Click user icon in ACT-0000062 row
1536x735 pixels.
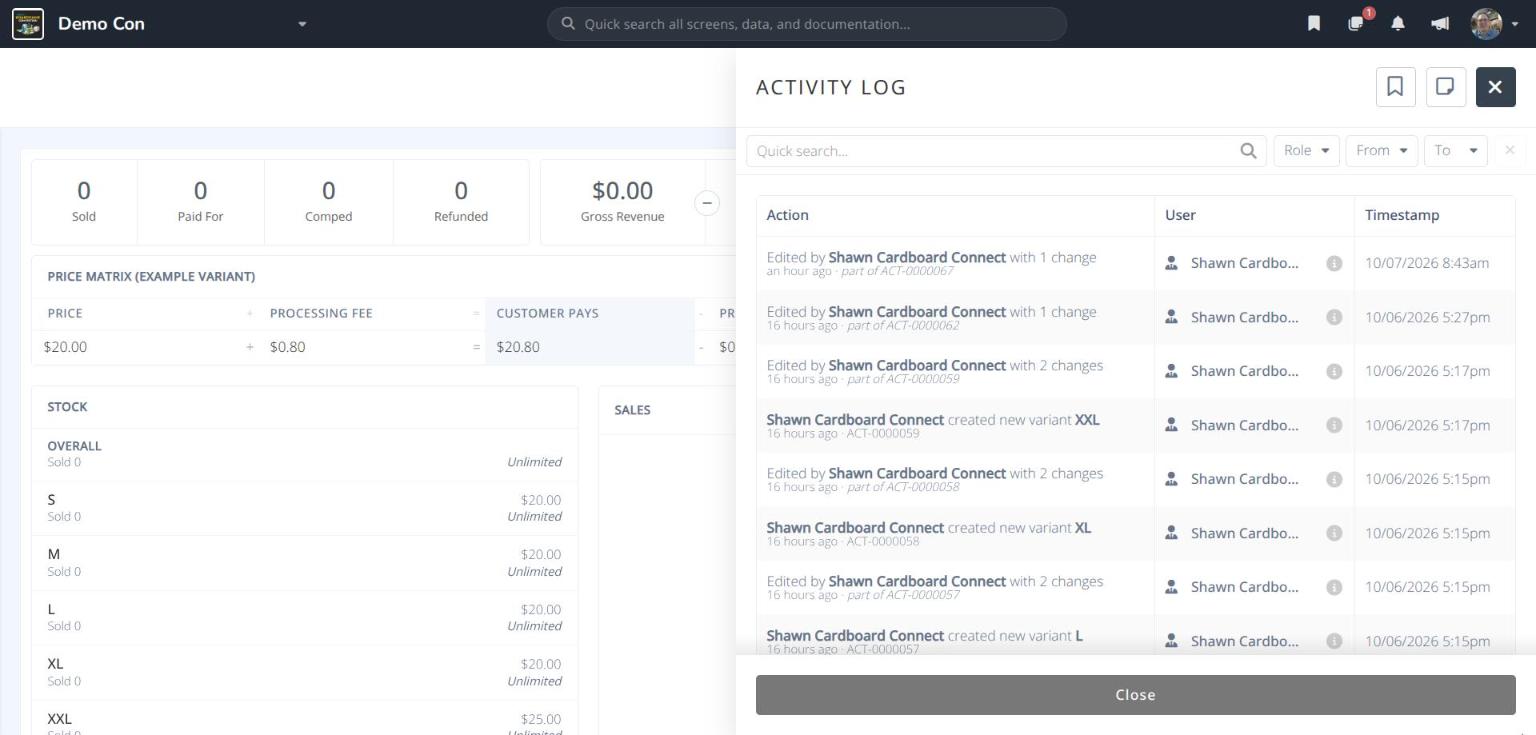pos(1171,318)
